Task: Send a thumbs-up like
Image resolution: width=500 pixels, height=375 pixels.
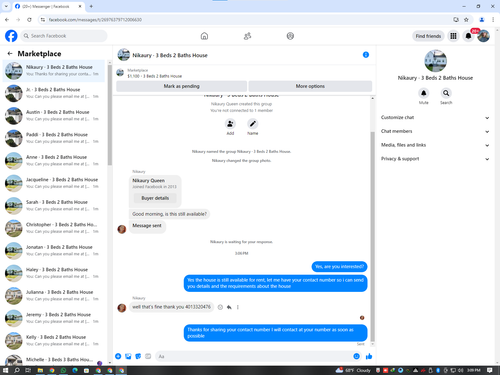Action: (x=369, y=356)
